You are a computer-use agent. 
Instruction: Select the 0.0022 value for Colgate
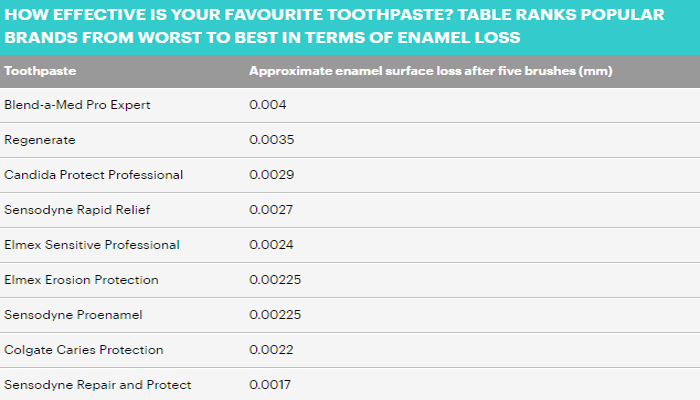[270, 350]
